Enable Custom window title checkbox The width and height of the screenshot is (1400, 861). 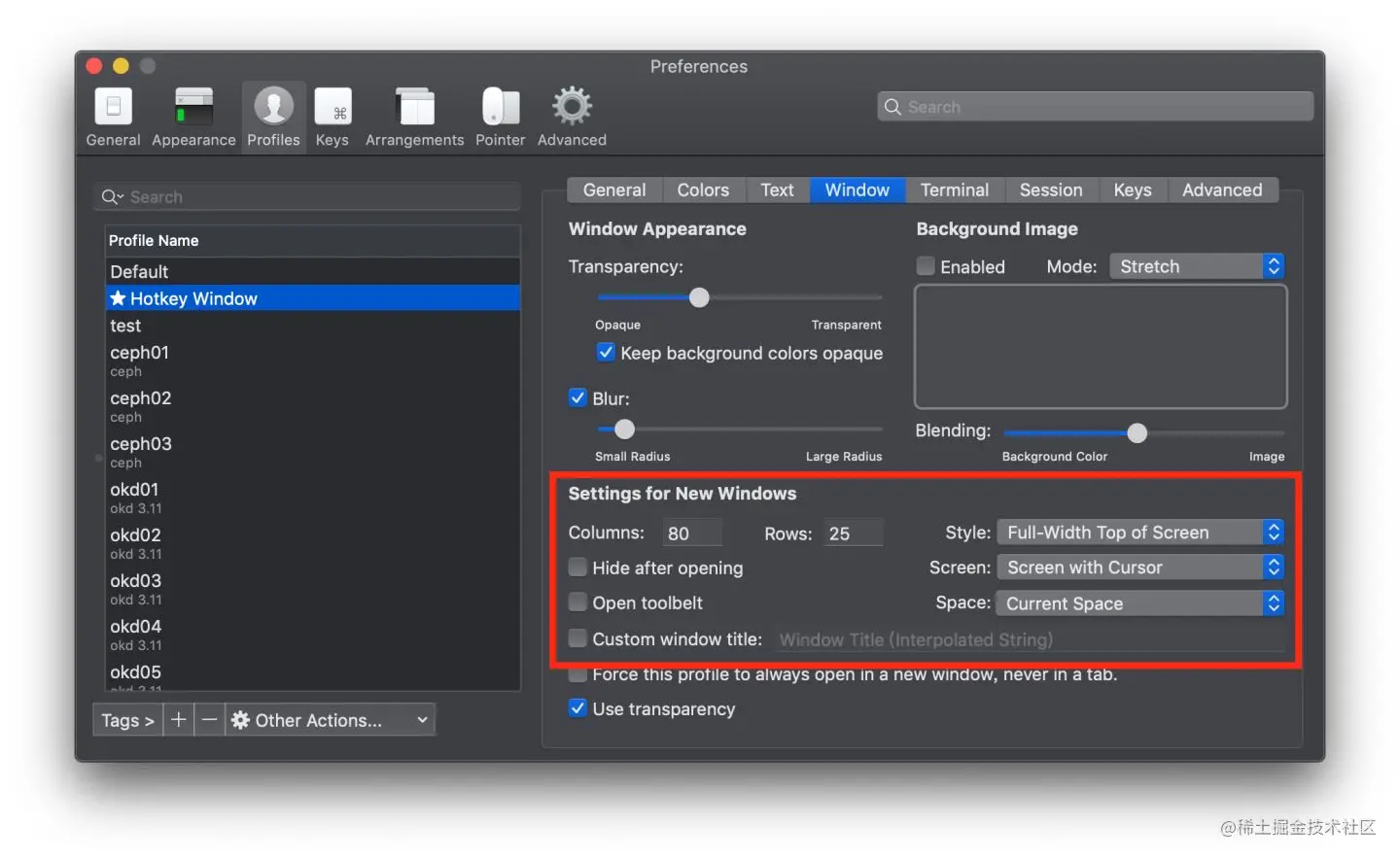coord(577,638)
